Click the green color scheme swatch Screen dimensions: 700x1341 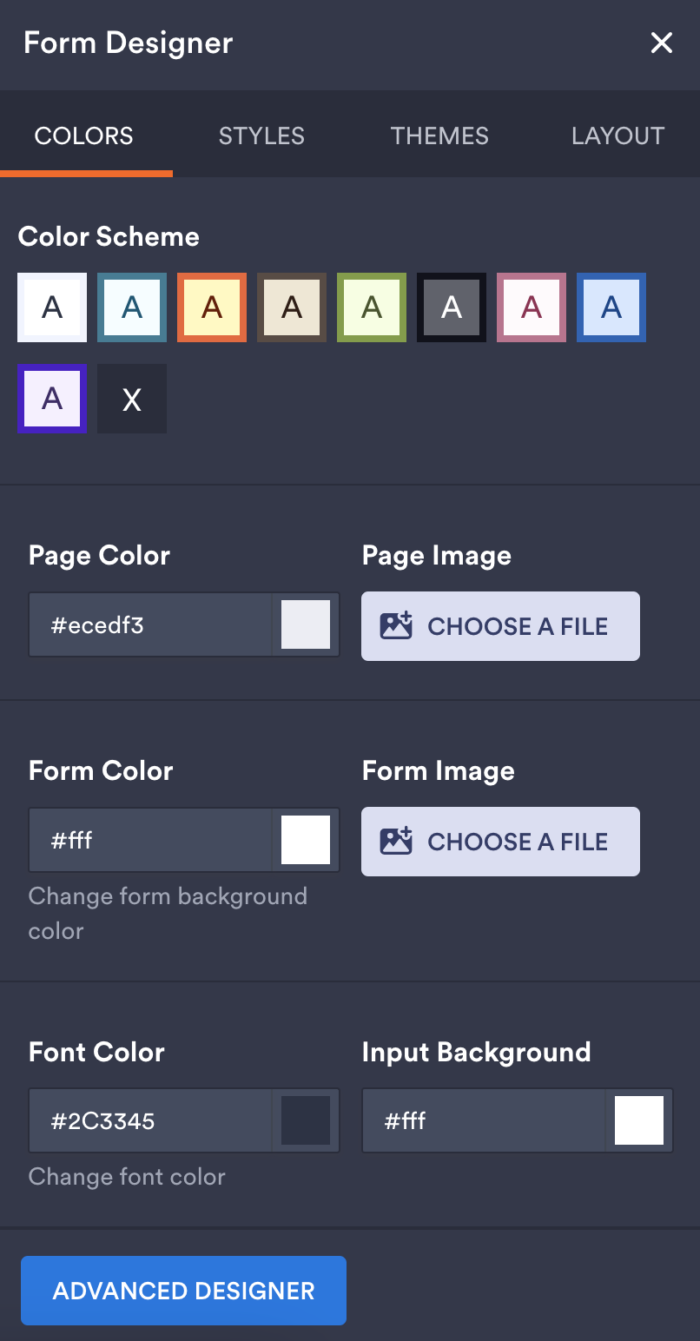point(371,307)
